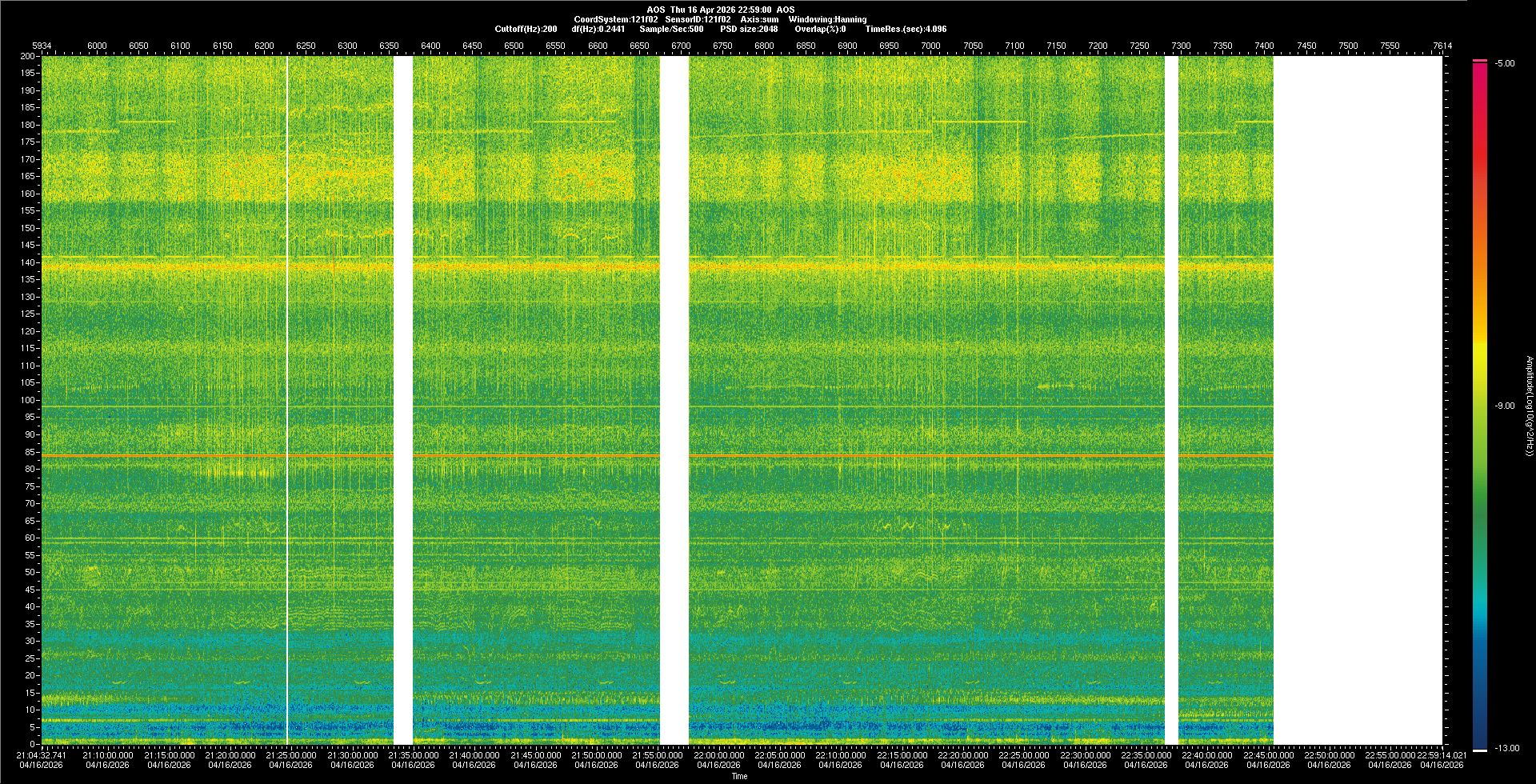Click the Amplitude(Log10(g^2/Hz)) axis label
The image size is (1536, 784).
[x=1529, y=406]
